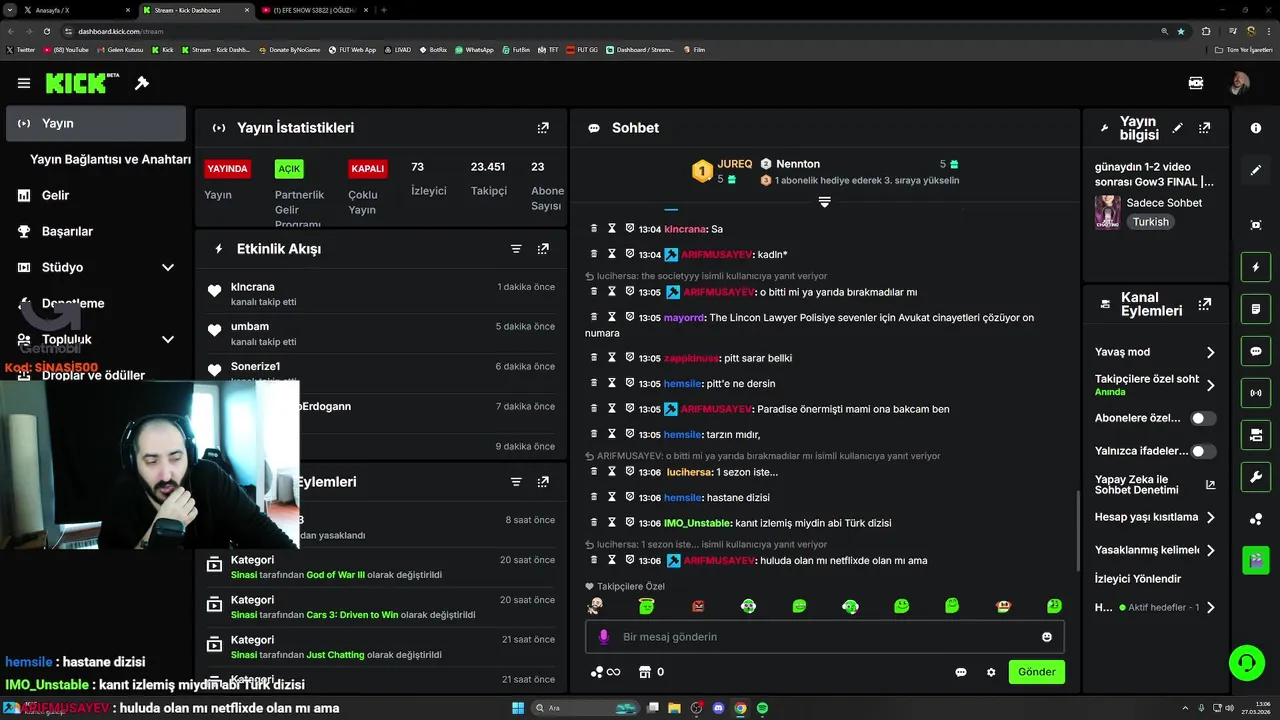This screenshot has width=1280, height=720.
Task: Collapse the chat leaderboard banner arrow
Action: pyautogui.click(x=824, y=201)
